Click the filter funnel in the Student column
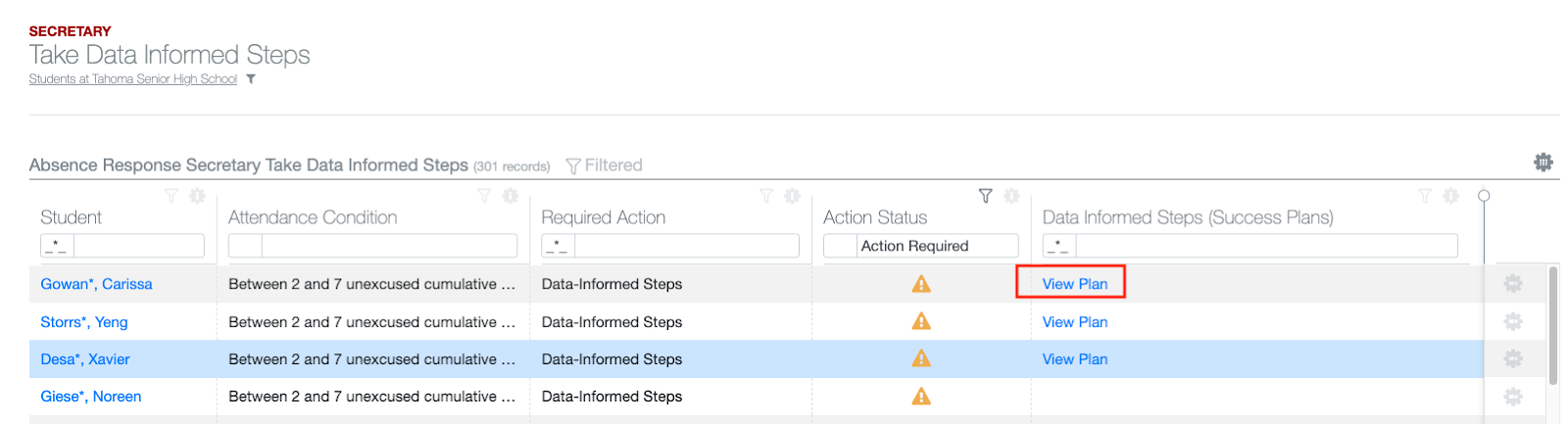This screenshot has width=1568, height=424. [x=171, y=197]
